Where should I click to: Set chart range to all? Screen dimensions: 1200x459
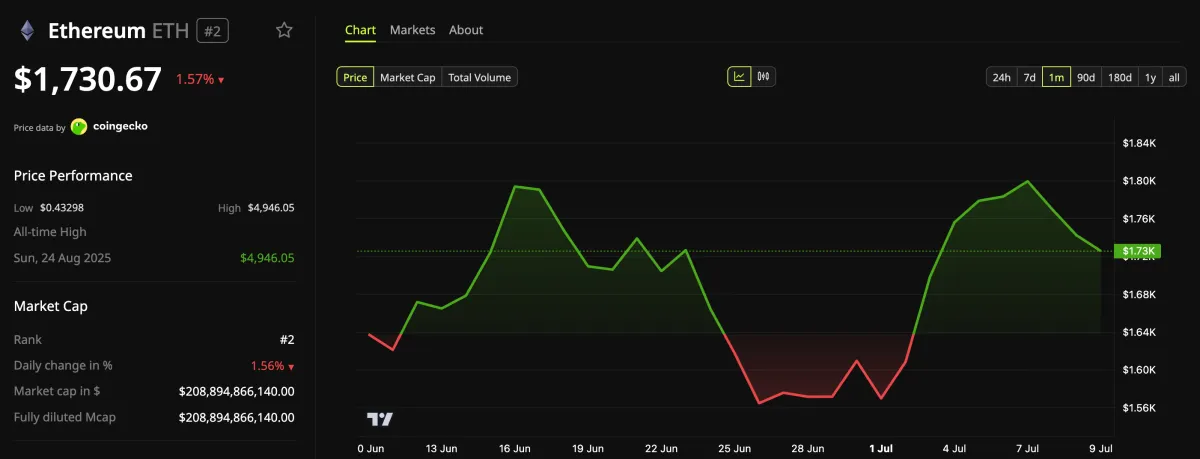(x=1175, y=77)
